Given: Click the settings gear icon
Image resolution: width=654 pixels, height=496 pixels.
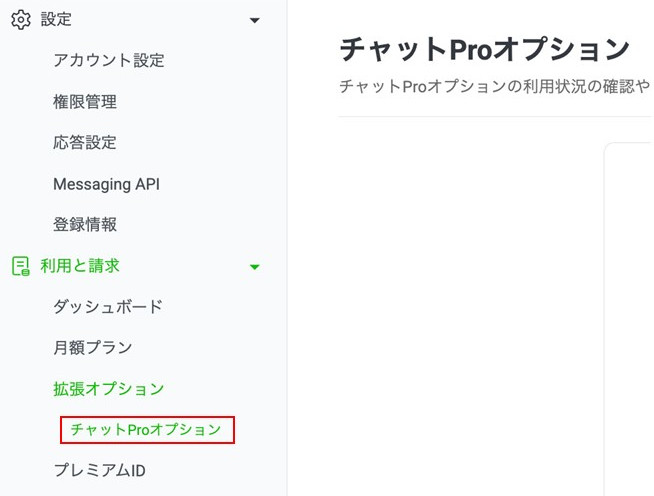Looking at the screenshot, I should [x=20, y=20].
